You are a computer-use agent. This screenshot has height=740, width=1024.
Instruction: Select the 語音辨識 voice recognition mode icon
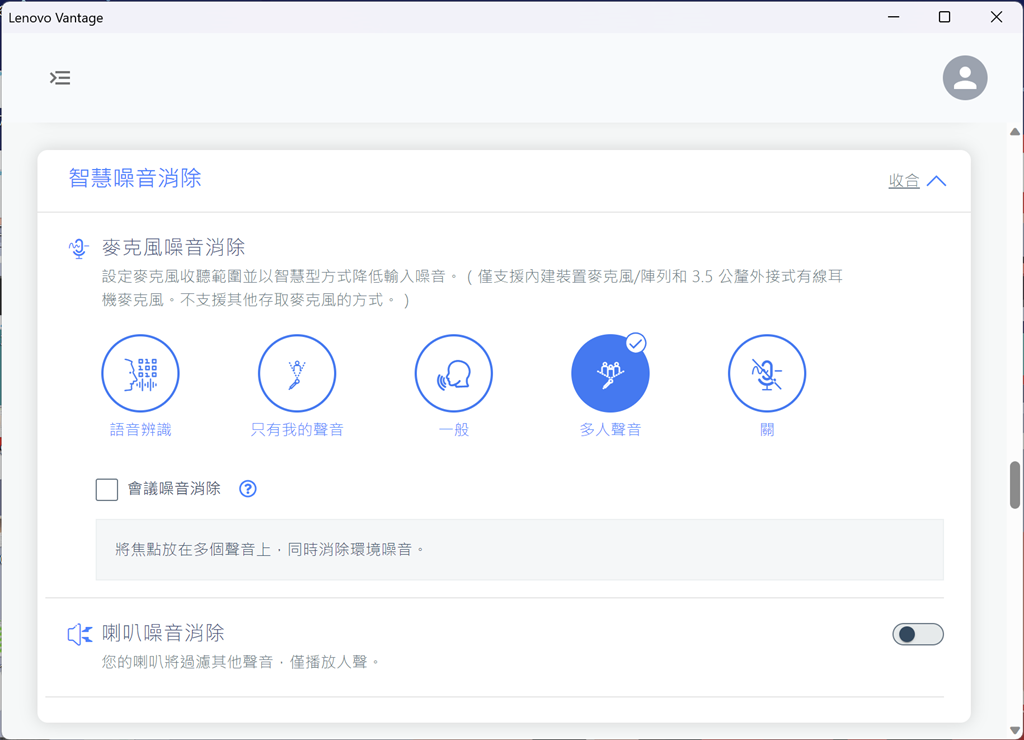point(140,374)
